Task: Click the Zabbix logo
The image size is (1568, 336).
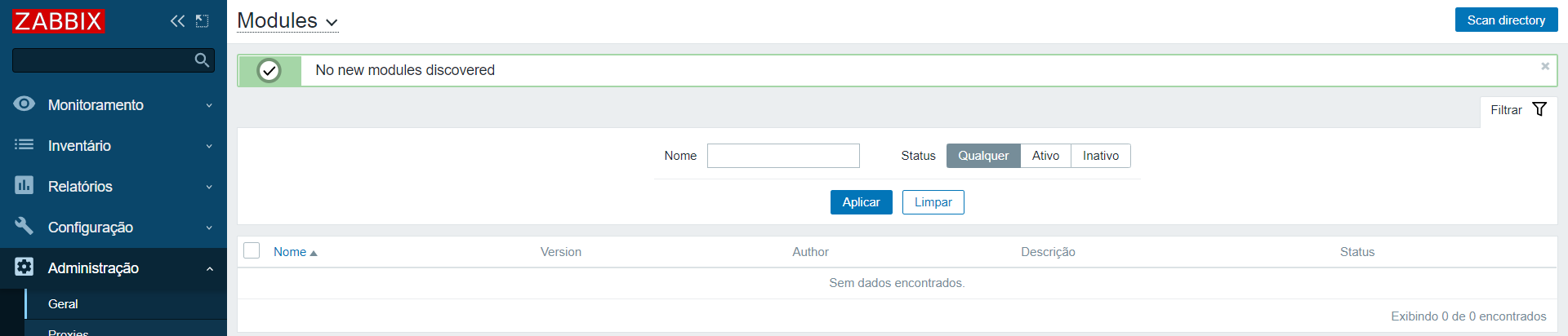Action: tap(58, 21)
